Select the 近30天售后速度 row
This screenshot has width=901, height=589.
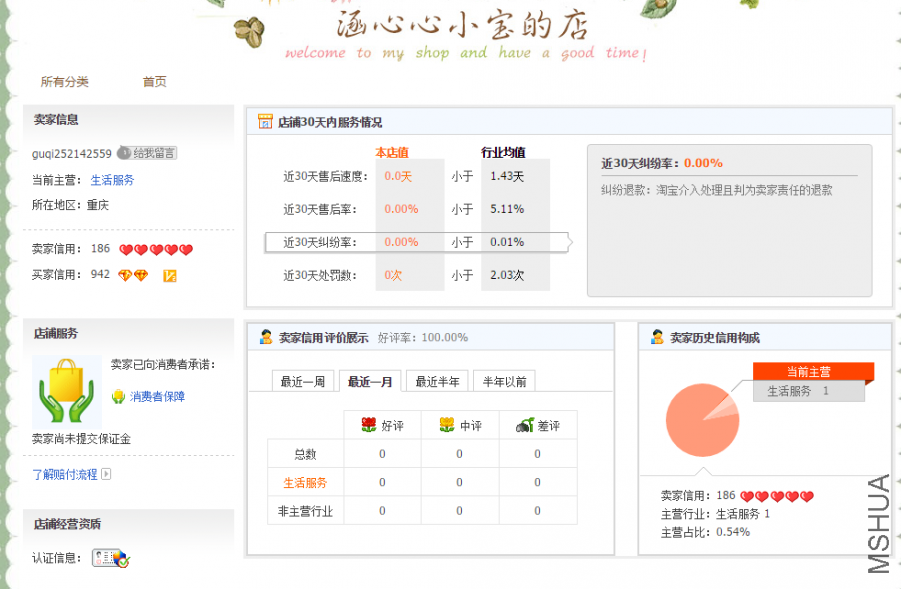pos(416,176)
